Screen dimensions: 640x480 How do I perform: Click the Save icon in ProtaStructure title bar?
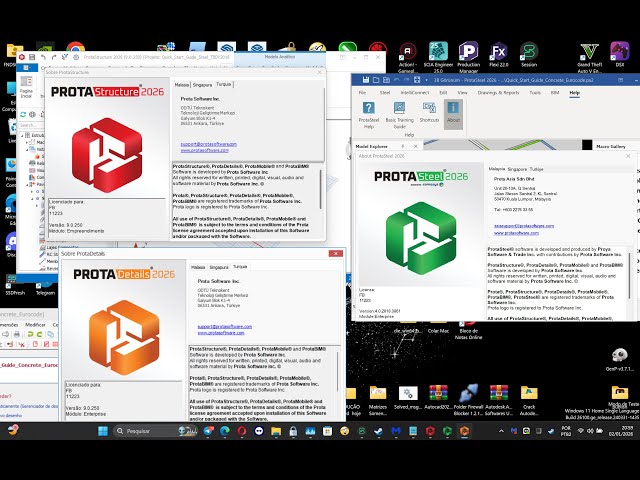32,57
